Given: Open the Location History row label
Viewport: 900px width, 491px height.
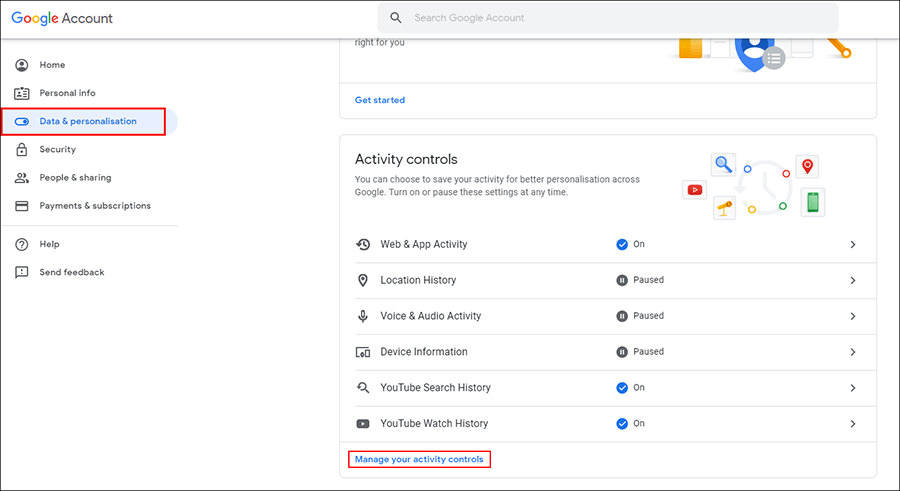Looking at the screenshot, I should click(x=418, y=280).
